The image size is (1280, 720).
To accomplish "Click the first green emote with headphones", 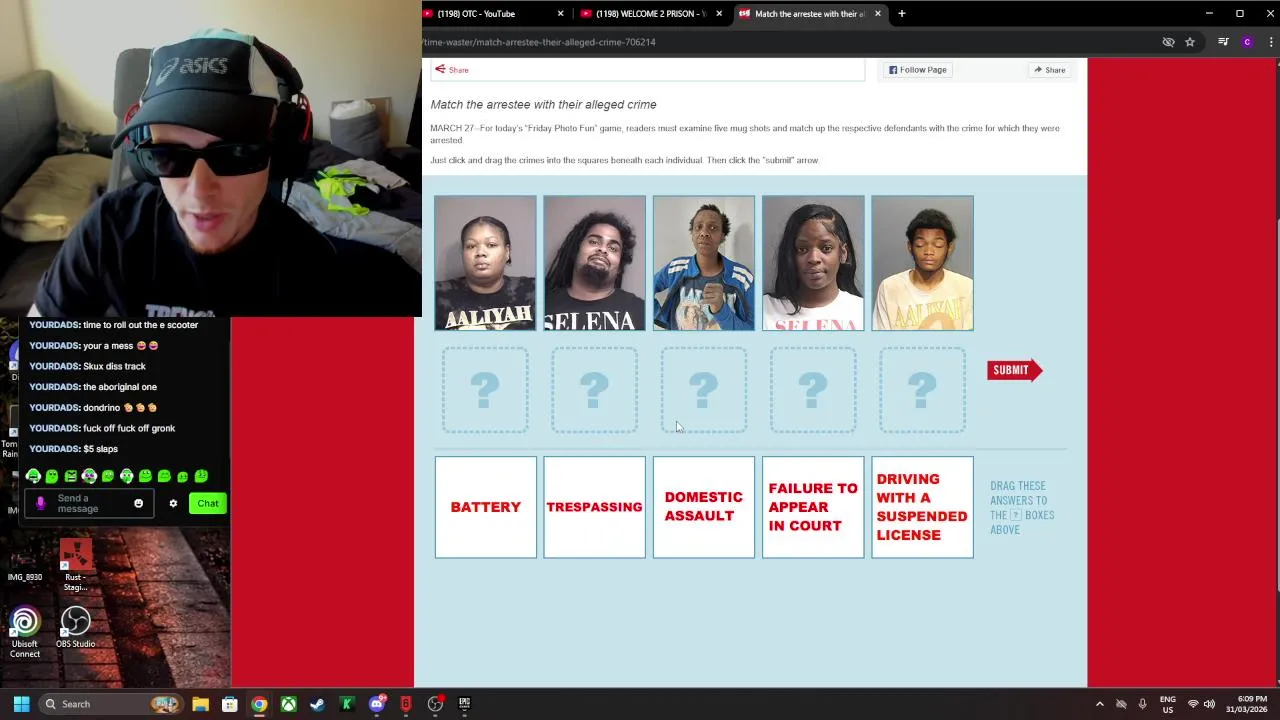I will pyautogui.click(x=33, y=476).
